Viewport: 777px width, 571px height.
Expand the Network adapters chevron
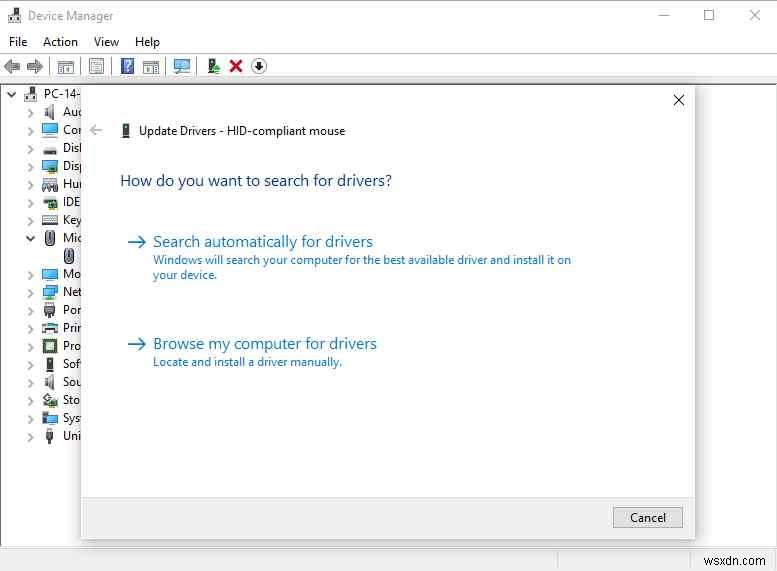pyautogui.click(x=31, y=292)
